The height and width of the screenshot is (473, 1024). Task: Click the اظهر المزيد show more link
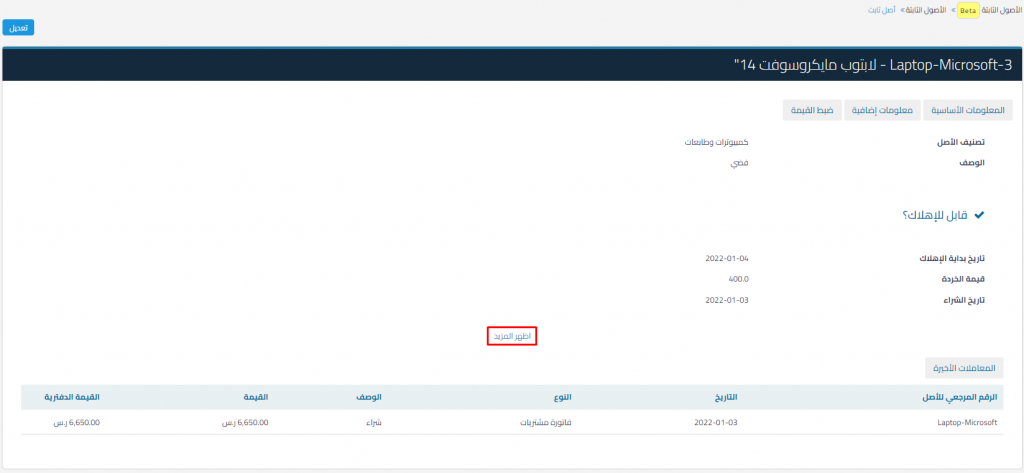tap(512, 336)
